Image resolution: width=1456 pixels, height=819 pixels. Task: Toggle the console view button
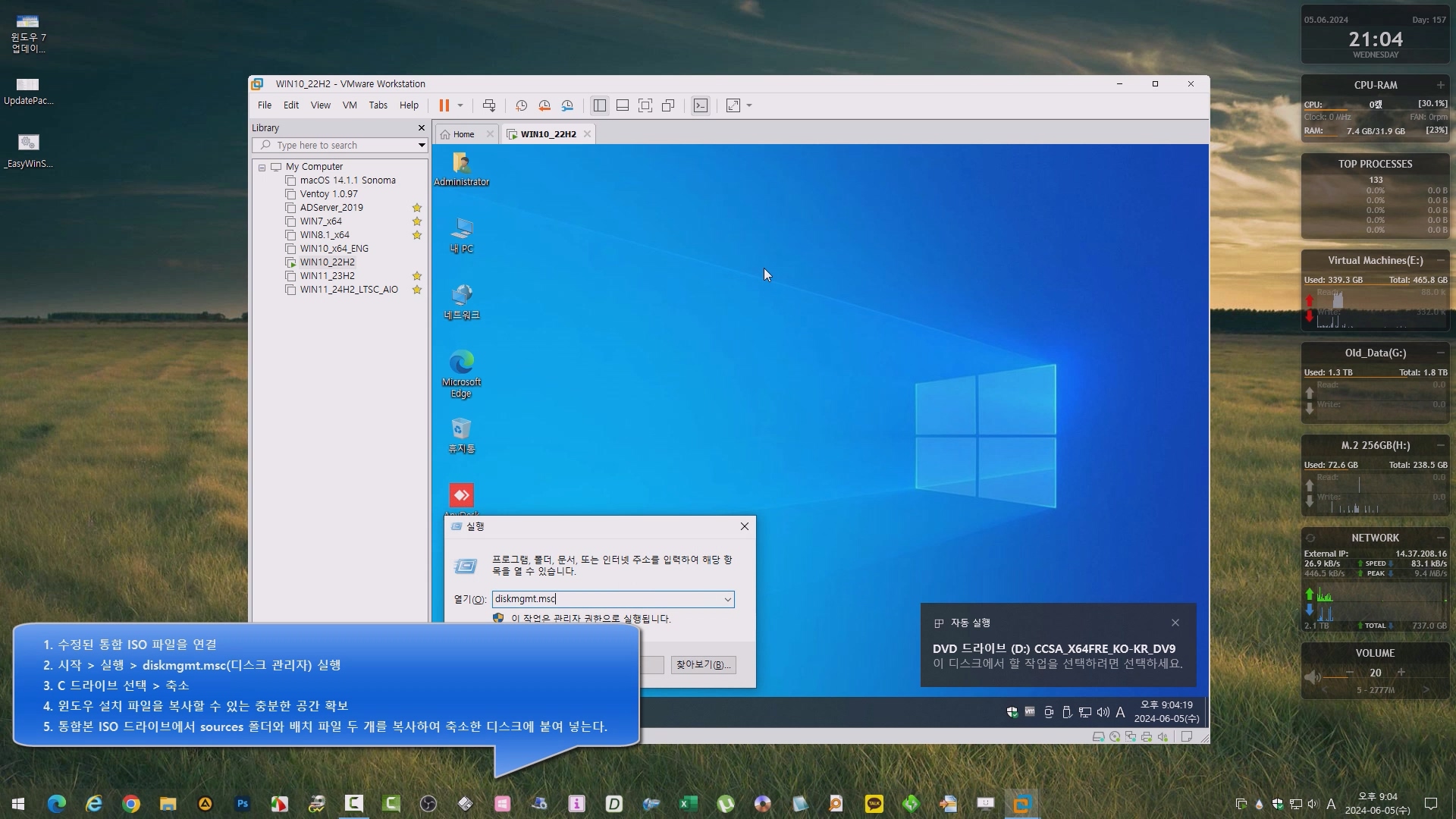(701, 105)
